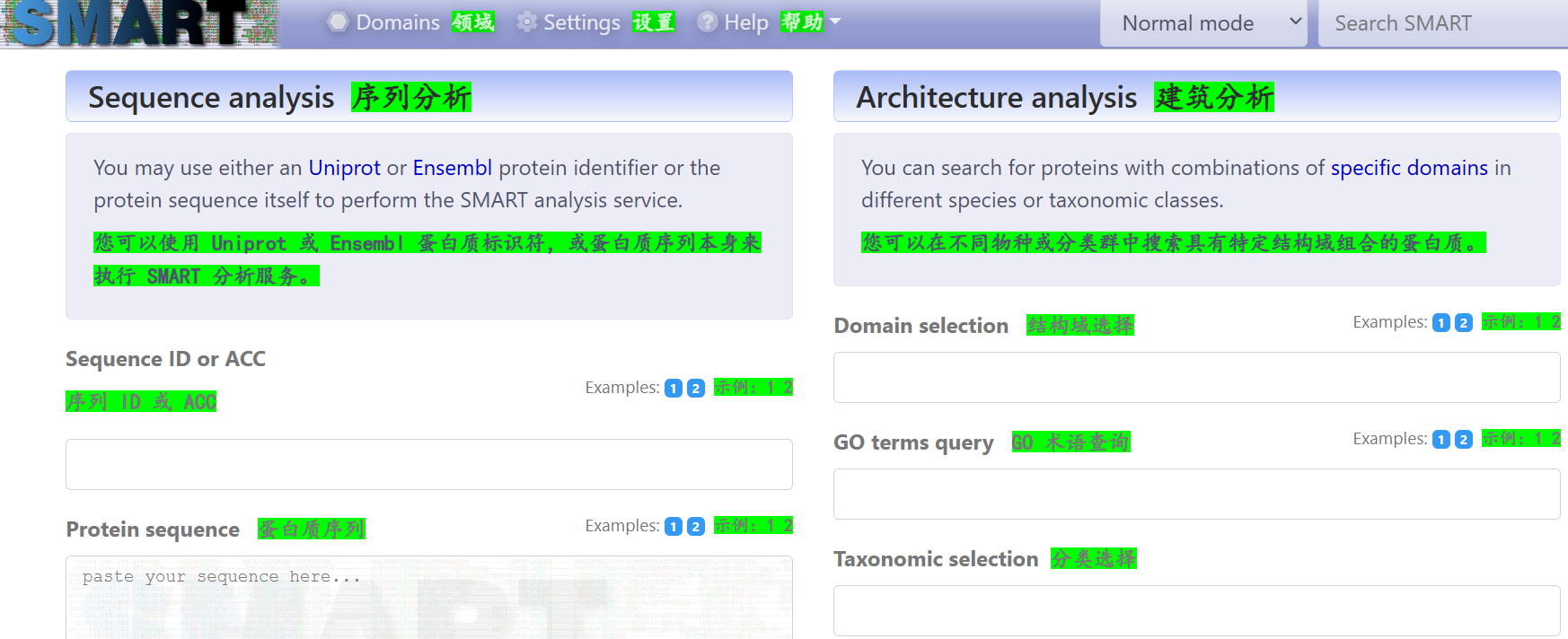Viewport: 1568px width, 639px height.
Task: Click the Protein sequence text area
Action: pos(429,598)
